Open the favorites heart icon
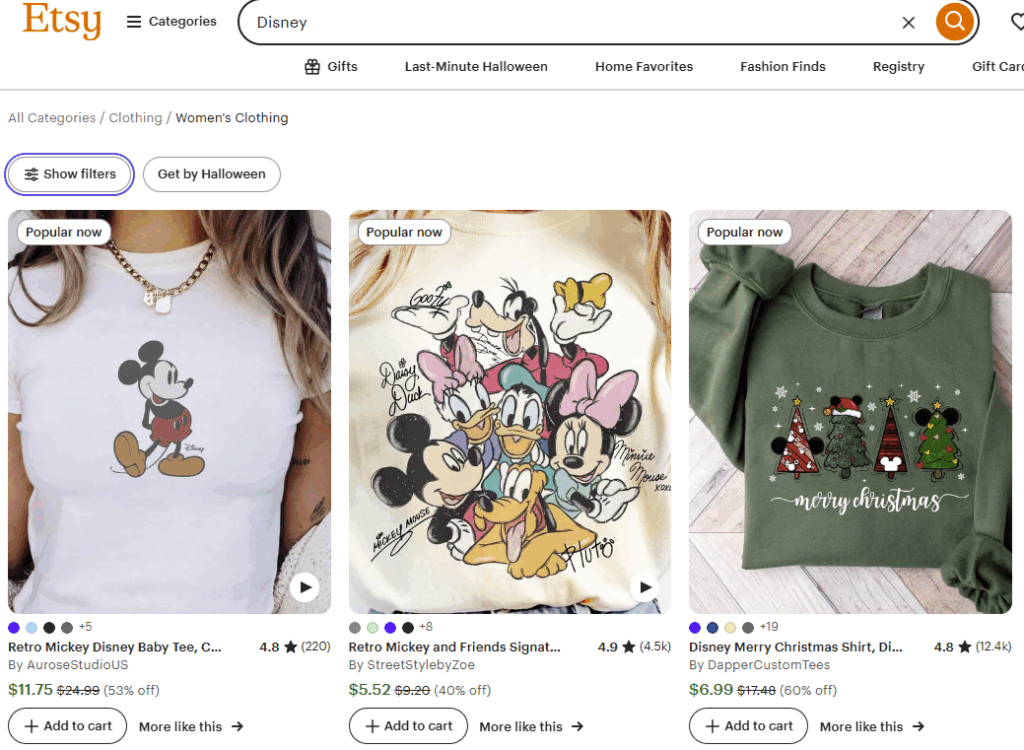Screen dimensions: 1024x750 (x=1017, y=22)
